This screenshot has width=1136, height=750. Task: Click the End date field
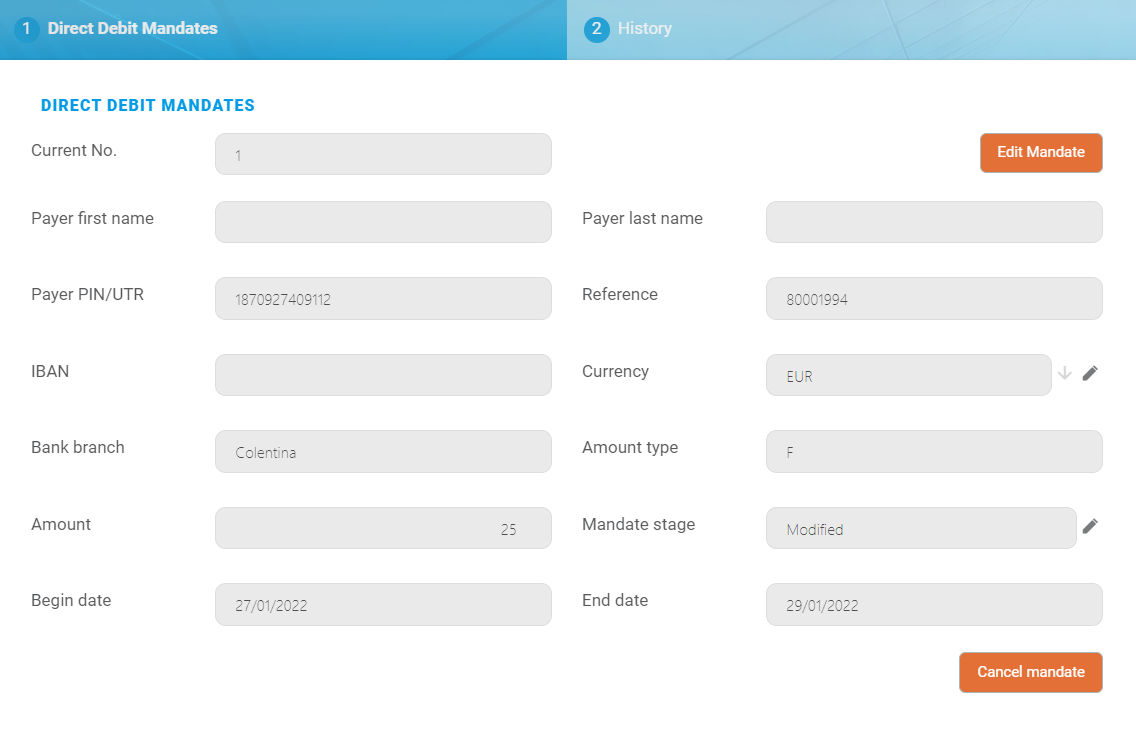tap(934, 605)
